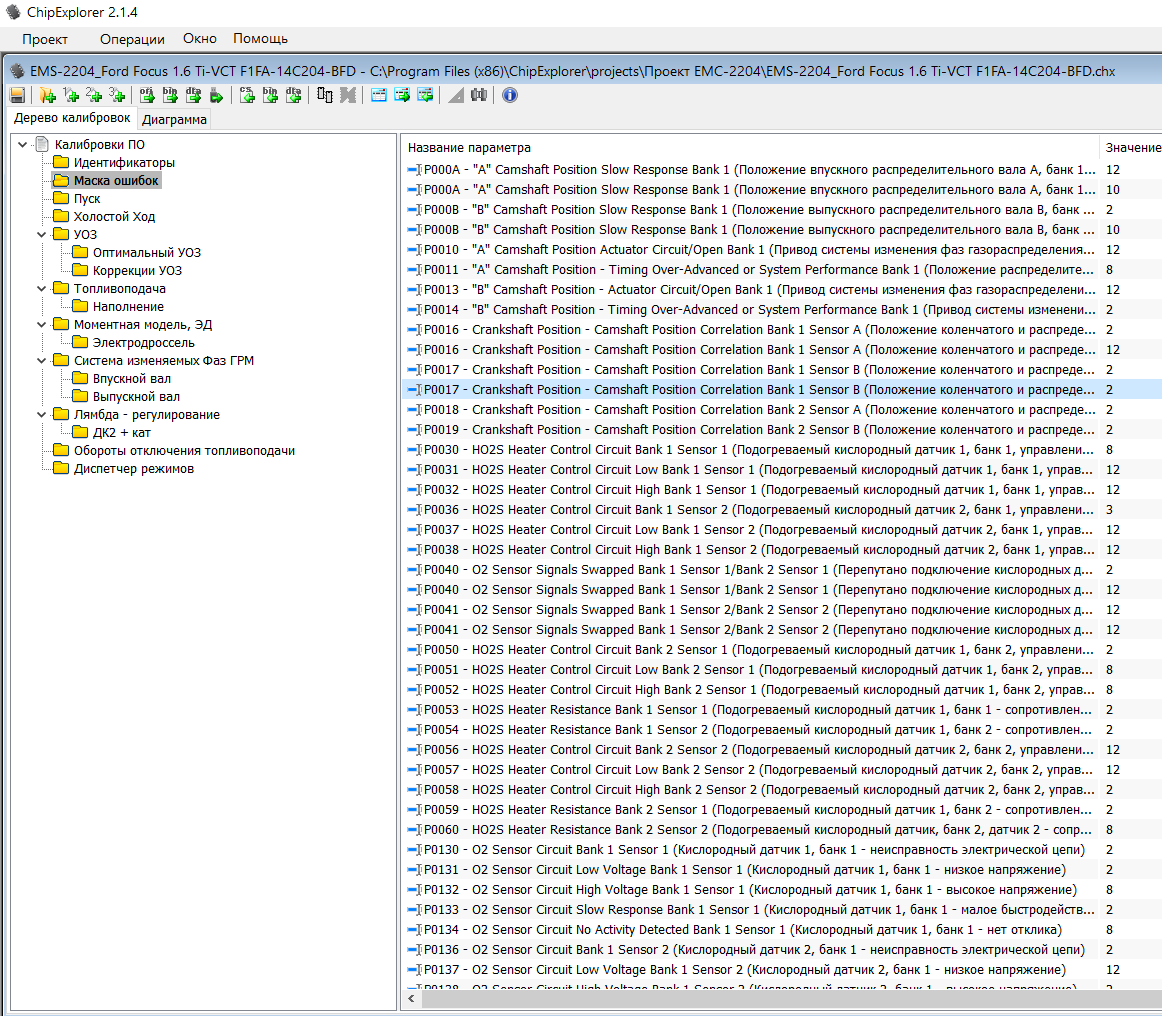Click the compare columns toolbar icon
Image resolution: width=1162 pixels, height=1016 pixels.
[x=325, y=95]
